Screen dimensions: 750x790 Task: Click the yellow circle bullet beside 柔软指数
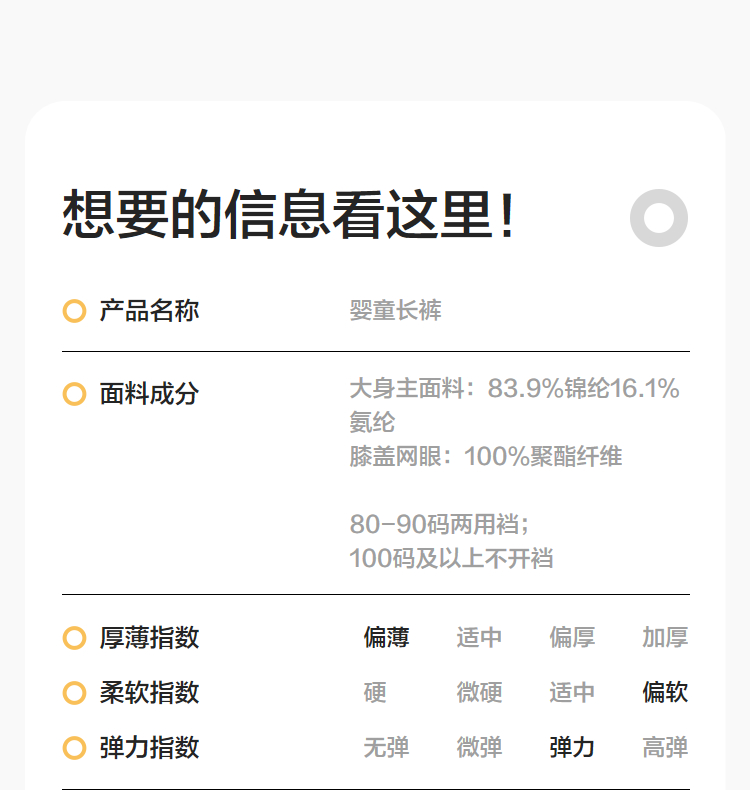pyautogui.click(x=74, y=693)
